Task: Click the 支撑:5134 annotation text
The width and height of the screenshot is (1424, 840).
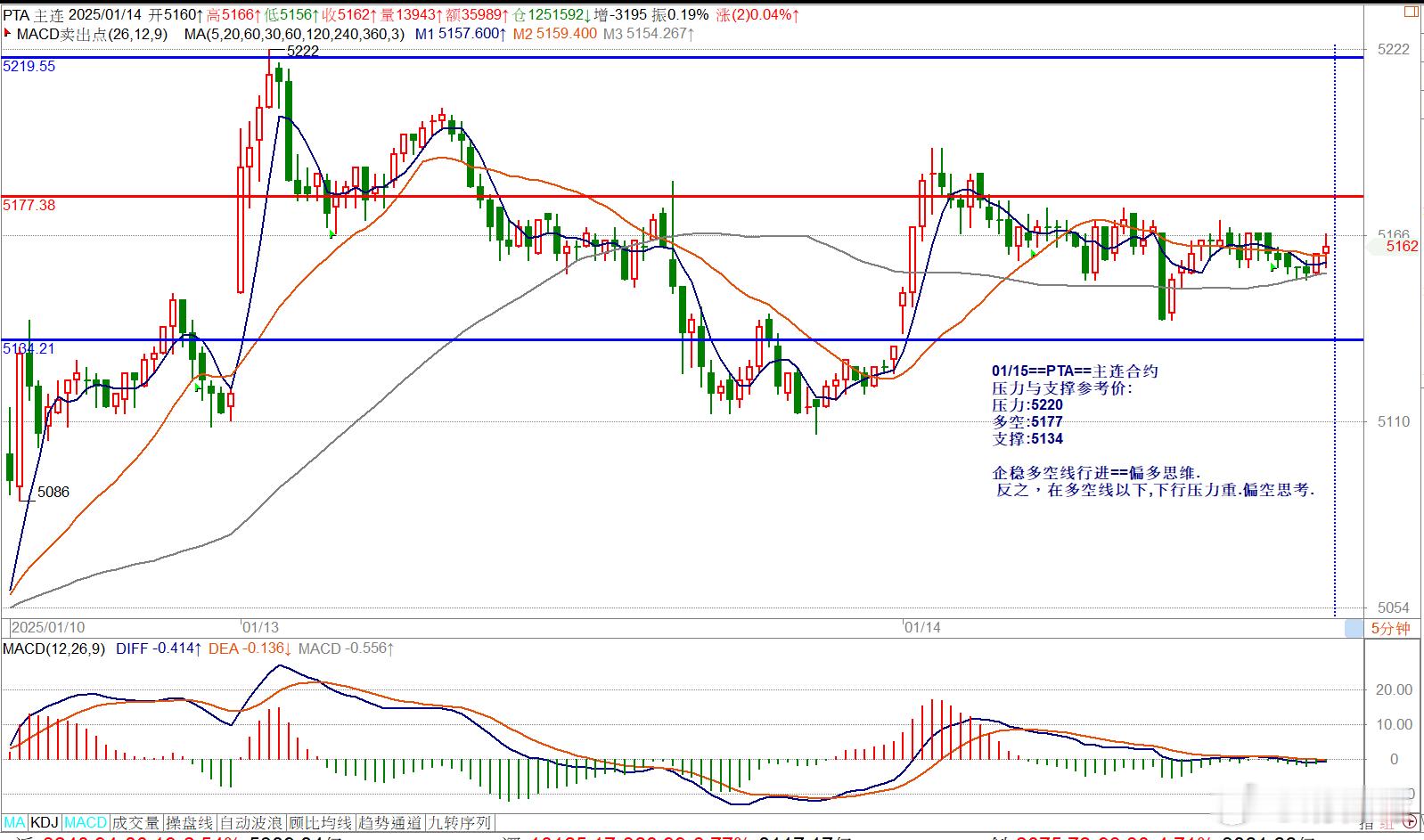Action: pyautogui.click(x=1027, y=438)
